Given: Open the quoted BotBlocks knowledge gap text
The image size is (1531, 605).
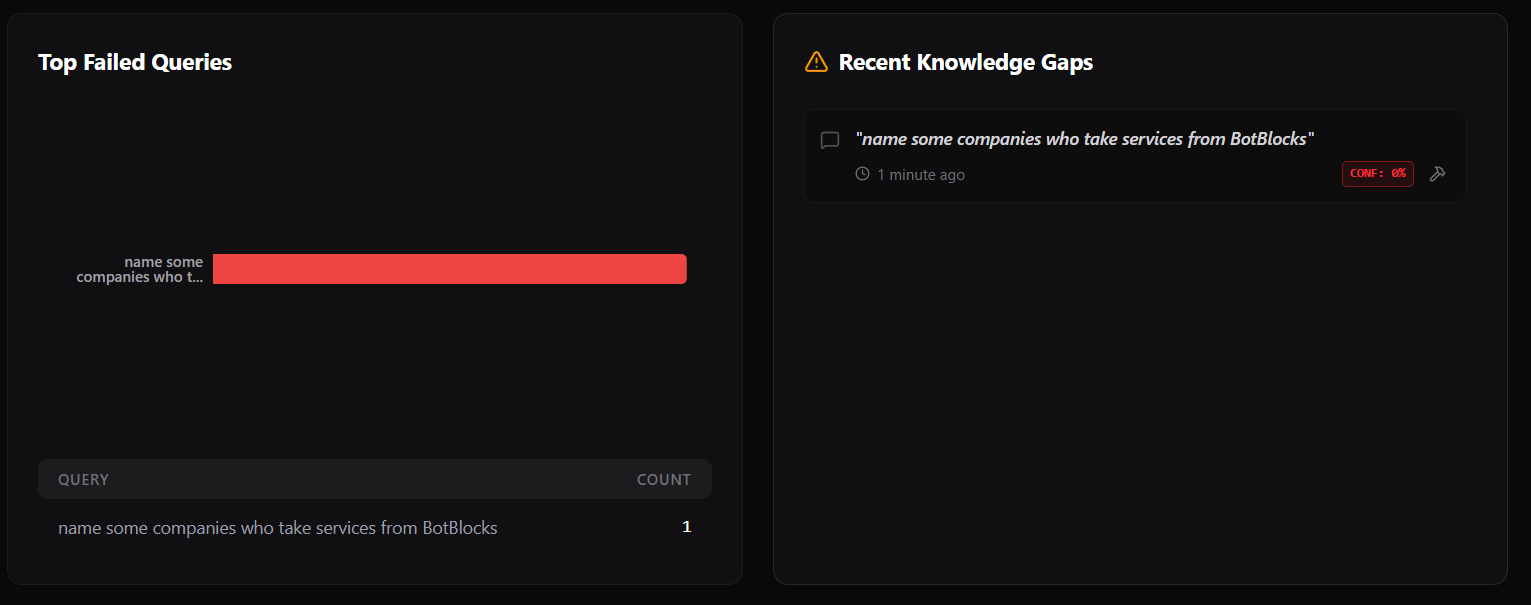Looking at the screenshot, I should click(1084, 139).
